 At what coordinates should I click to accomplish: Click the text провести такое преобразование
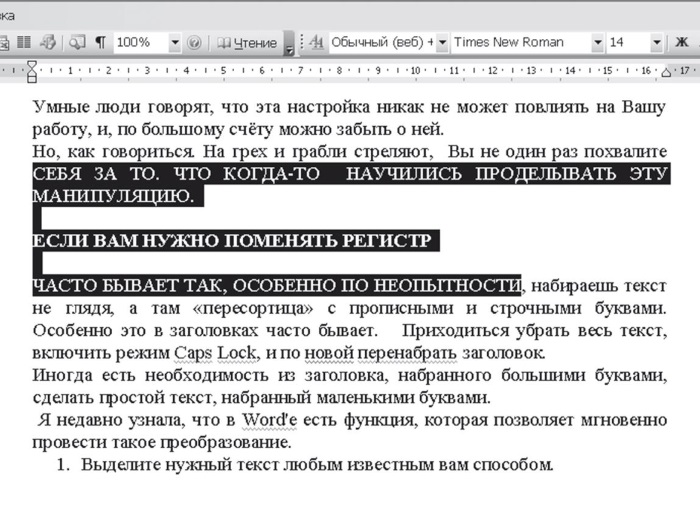click(162, 442)
